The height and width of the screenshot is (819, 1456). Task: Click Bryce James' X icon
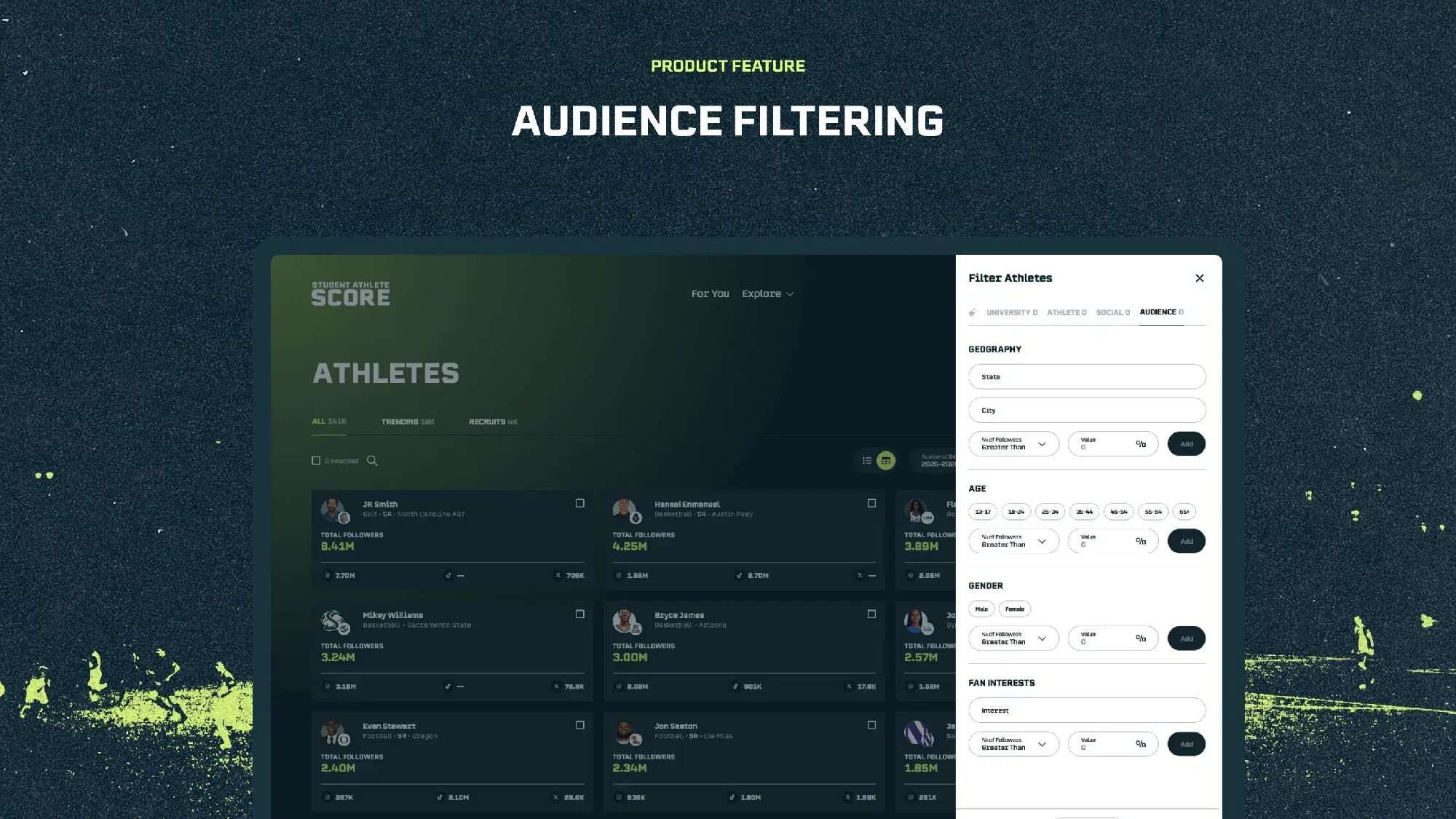tap(849, 686)
